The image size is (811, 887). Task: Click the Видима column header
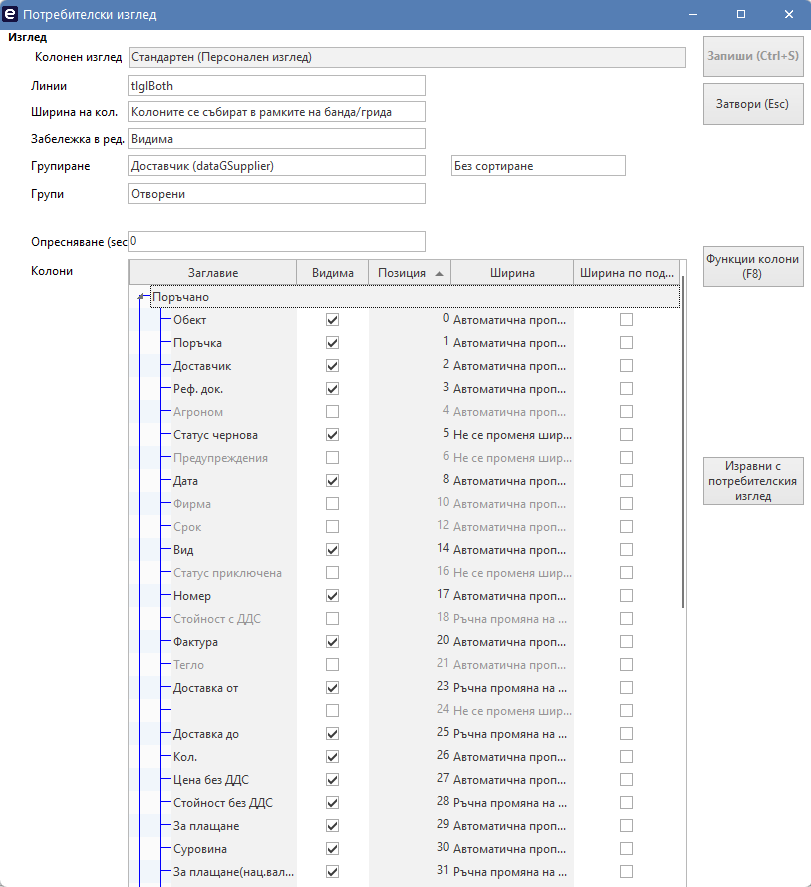coord(333,273)
